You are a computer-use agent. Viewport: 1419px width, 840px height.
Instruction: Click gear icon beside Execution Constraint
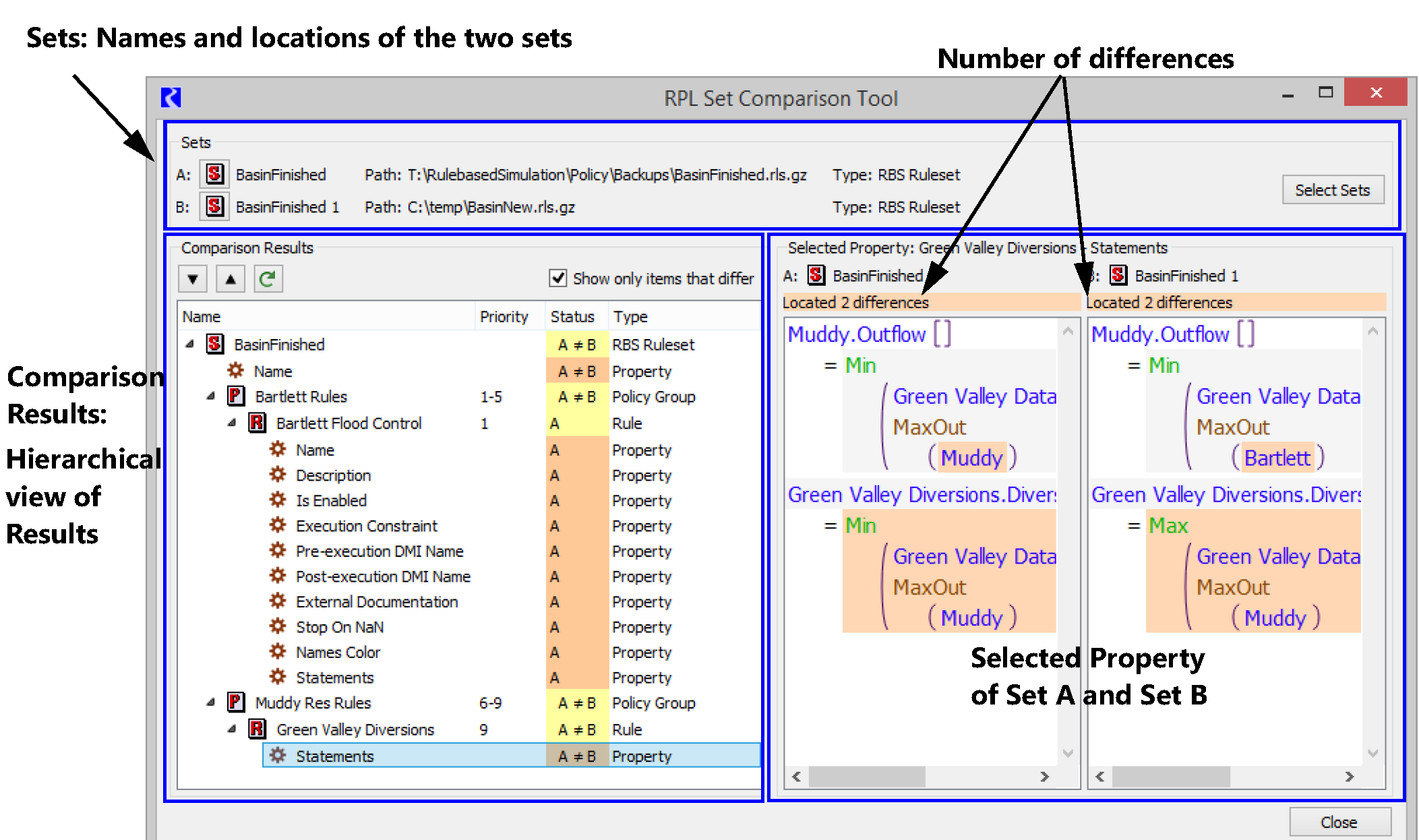(278, 525)
